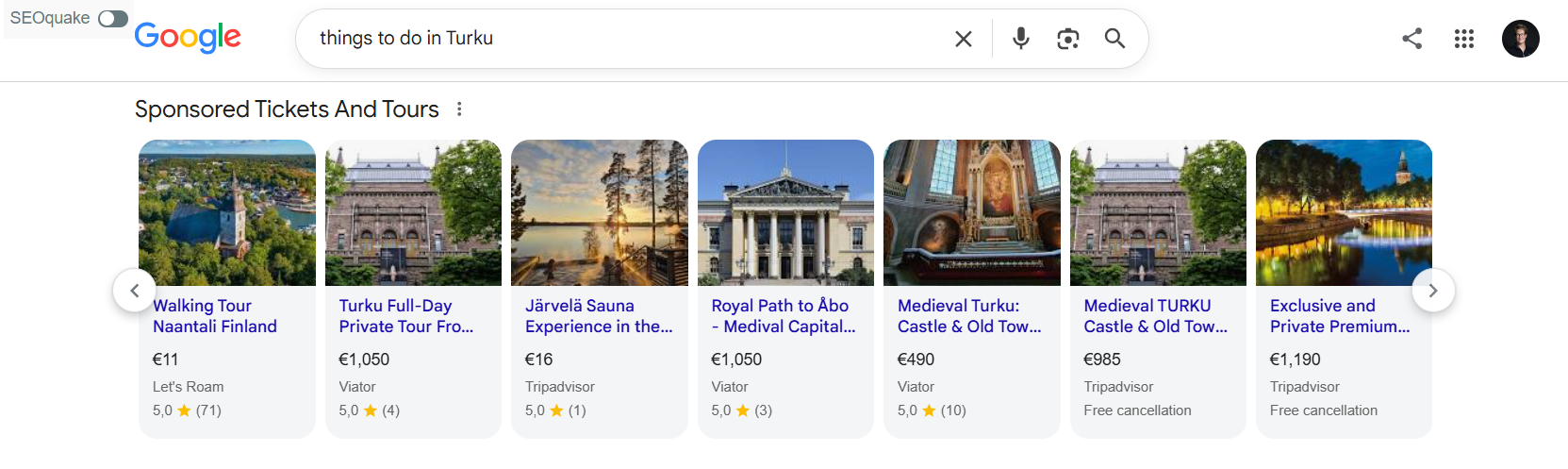Start voice search with microphone icon
This screenshot has height=469, width=1568.
coord(1020,39)
